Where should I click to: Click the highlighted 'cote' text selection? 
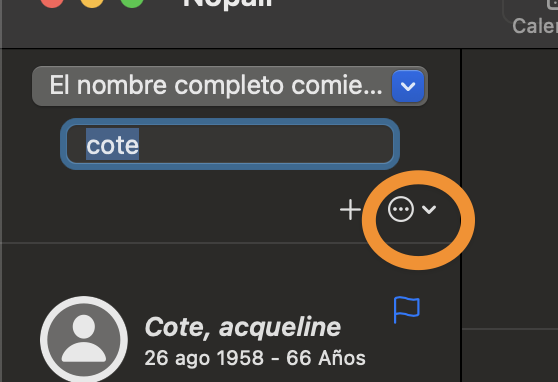[x=112, y=144]
